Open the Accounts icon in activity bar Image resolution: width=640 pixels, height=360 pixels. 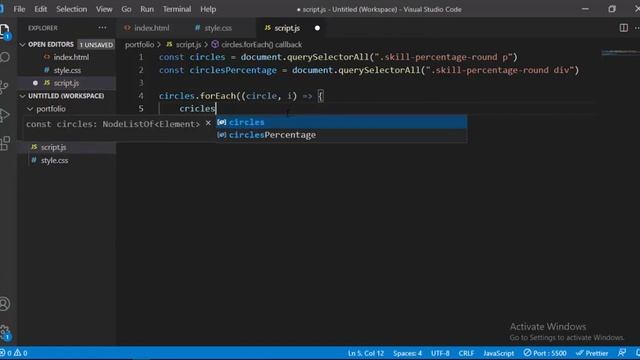pos(4,304)
